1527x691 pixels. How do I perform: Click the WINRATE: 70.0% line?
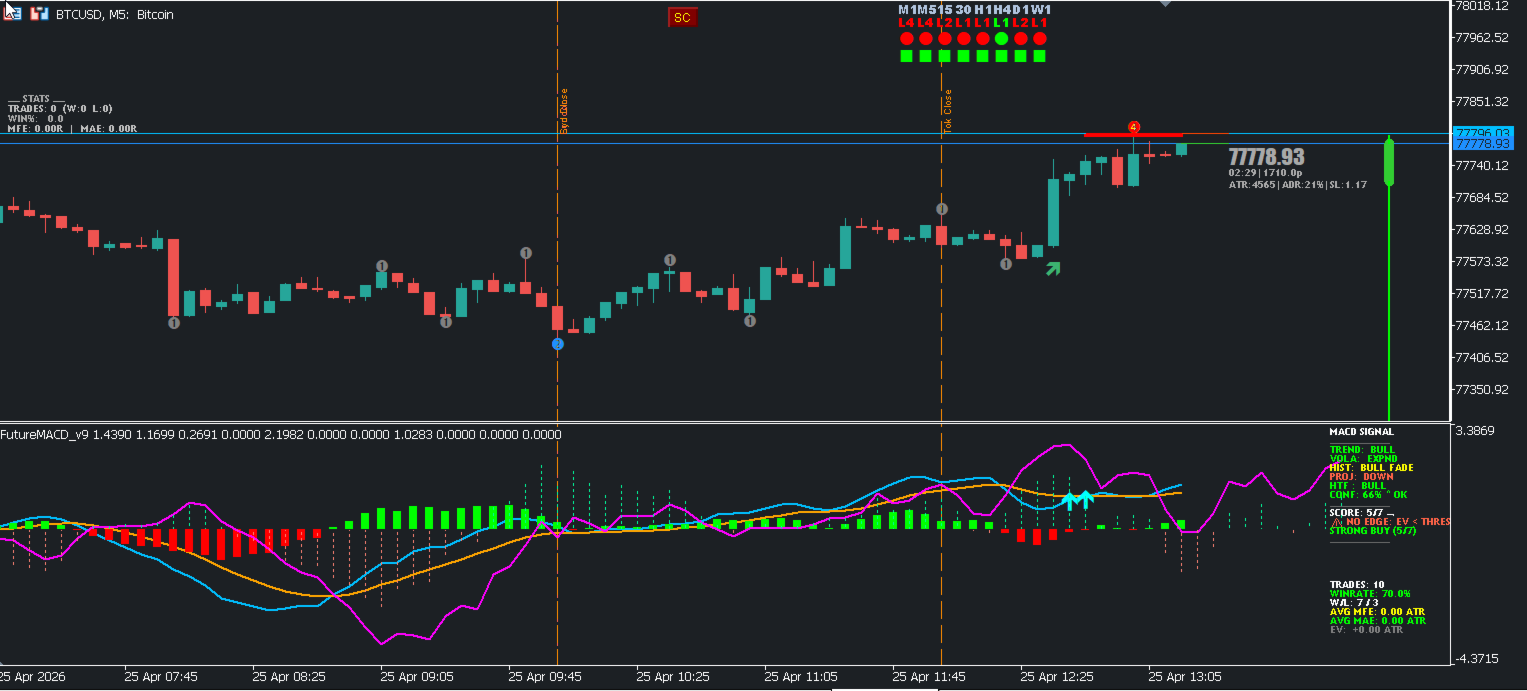(1370, 594)
